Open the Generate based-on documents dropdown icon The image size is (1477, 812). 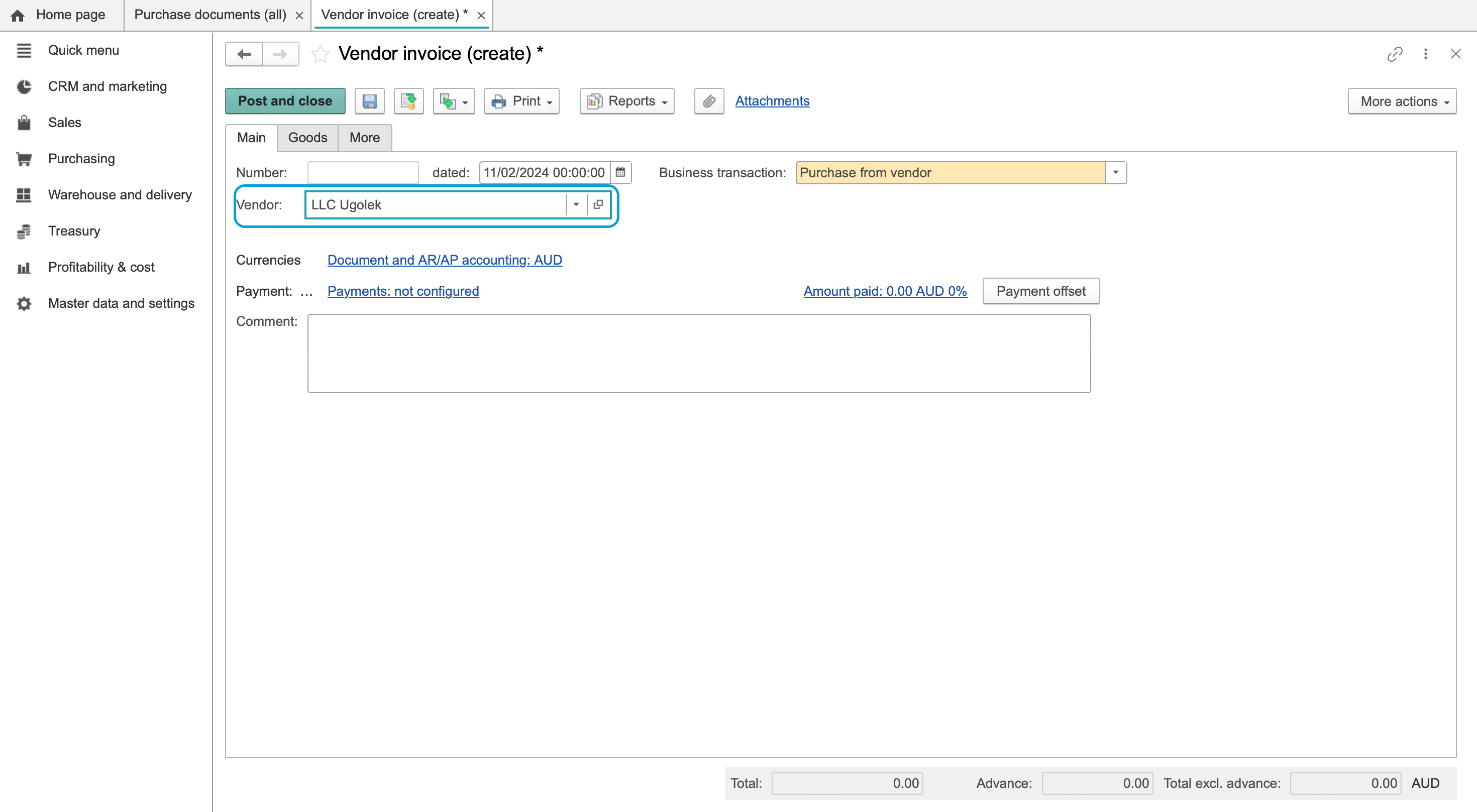pos(454,101)
